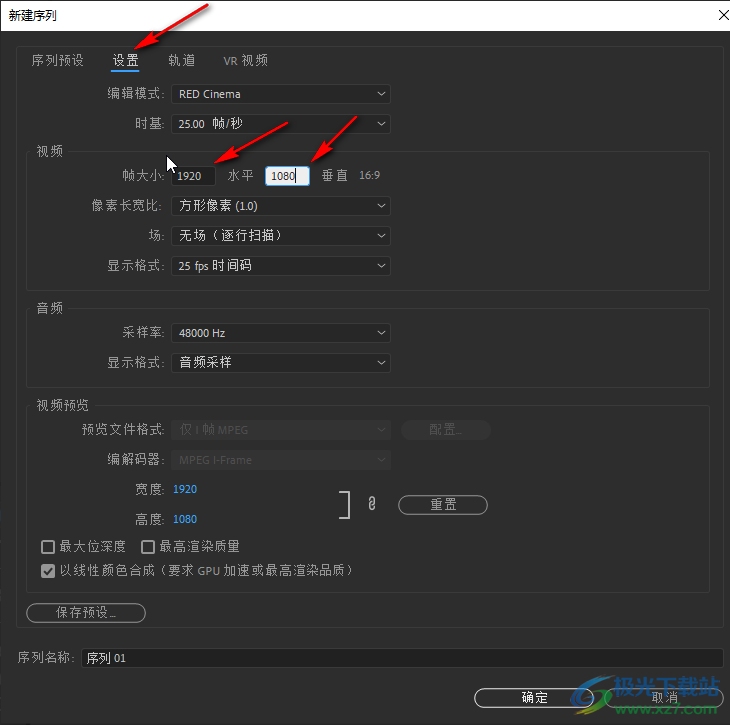Enable the 最高渲染质量 checkbox
730x725 pixels.
(x=148, y=547)
